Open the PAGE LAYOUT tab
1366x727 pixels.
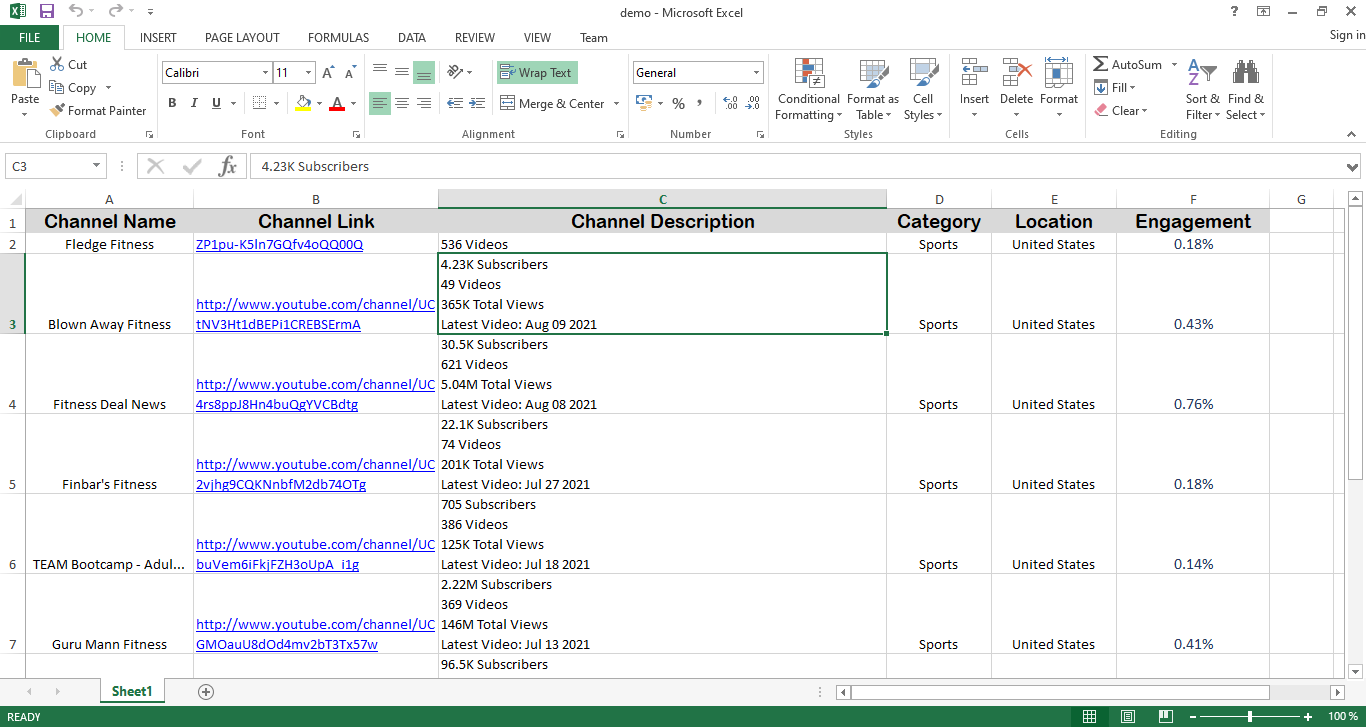(x=242, y=38)
